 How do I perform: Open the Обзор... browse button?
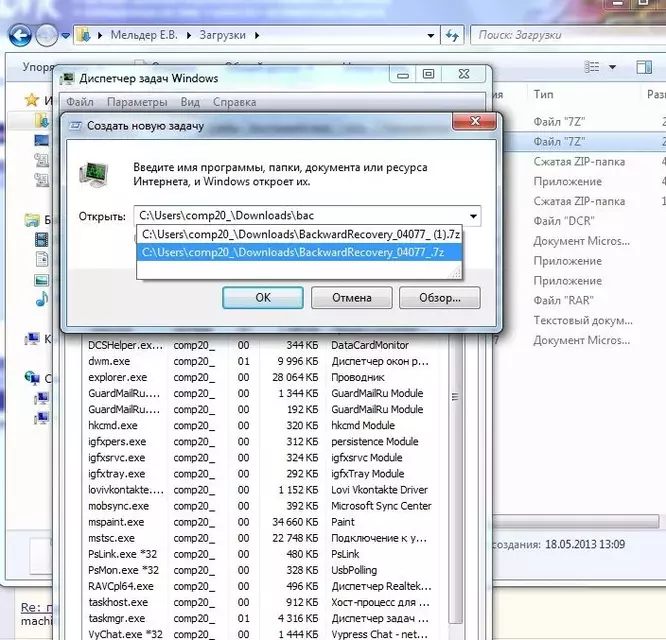click(440, 298)
